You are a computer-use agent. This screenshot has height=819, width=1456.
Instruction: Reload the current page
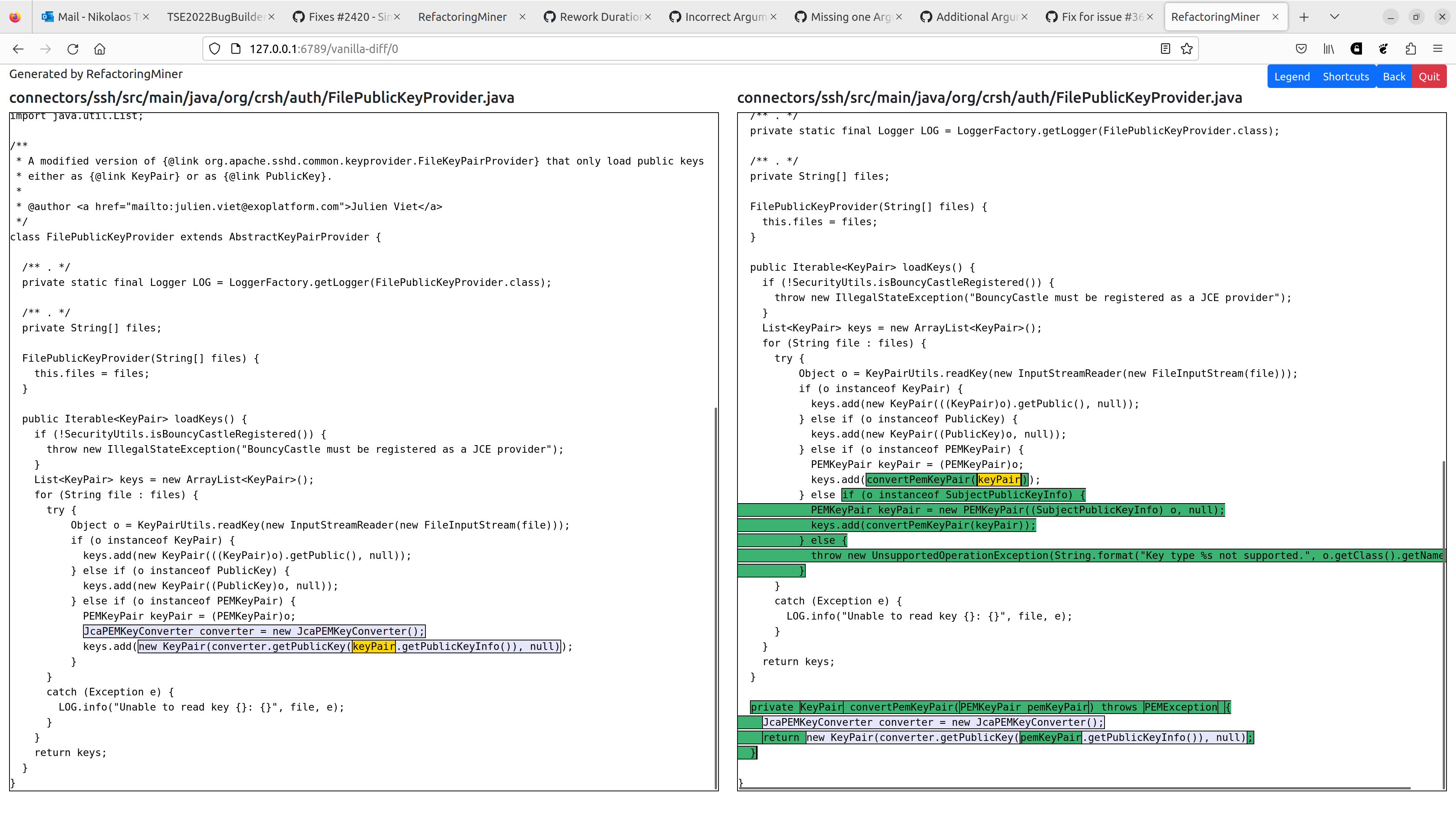pyautogui.click(x=73, y=49)
